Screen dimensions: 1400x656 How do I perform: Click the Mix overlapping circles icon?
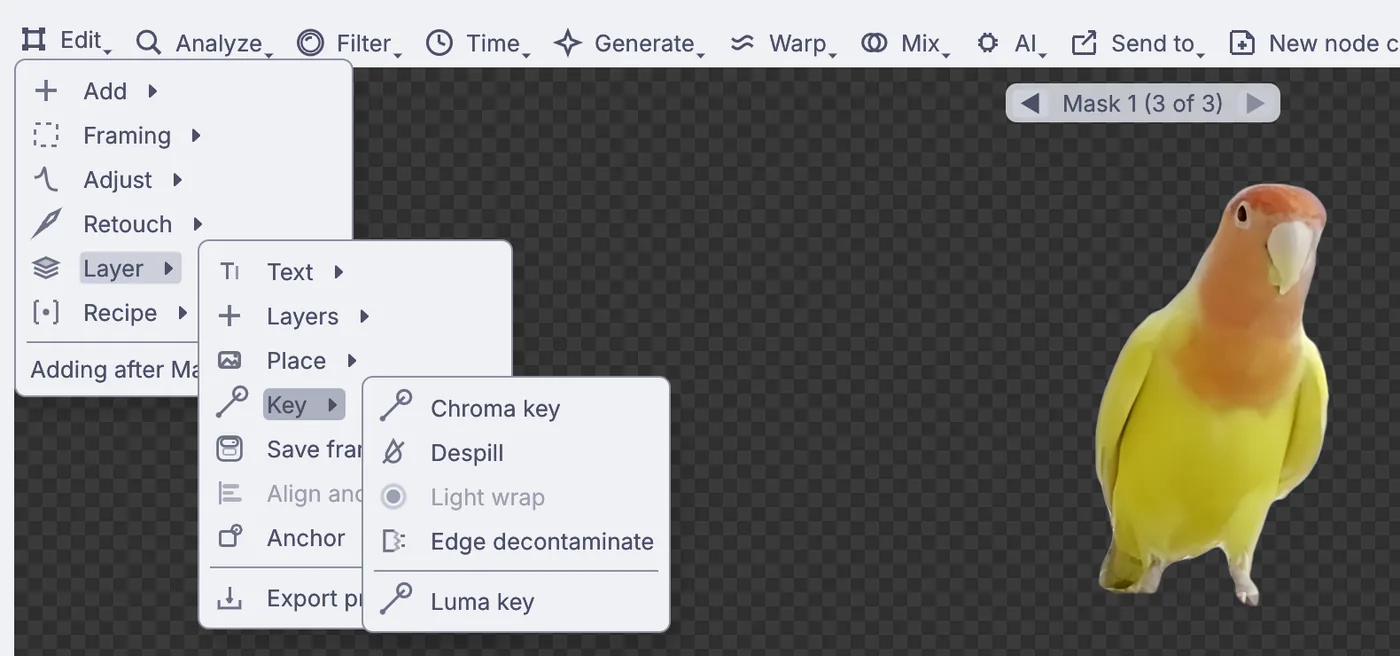(x=874, y=43)
